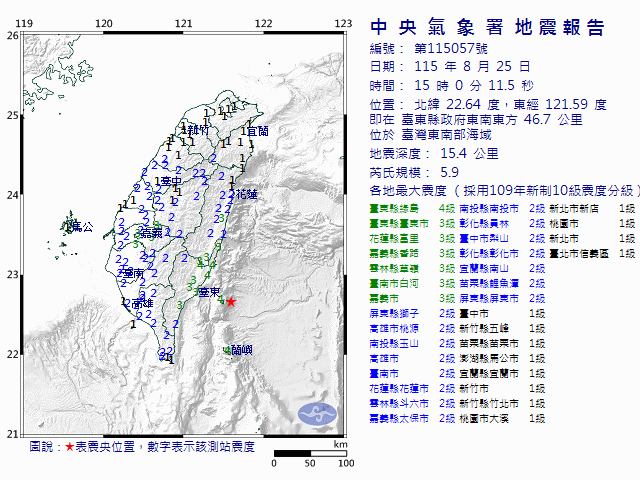Click list entry 屏東縣屏東市 2級
The image size is (640, 480).
coord(502,298)
